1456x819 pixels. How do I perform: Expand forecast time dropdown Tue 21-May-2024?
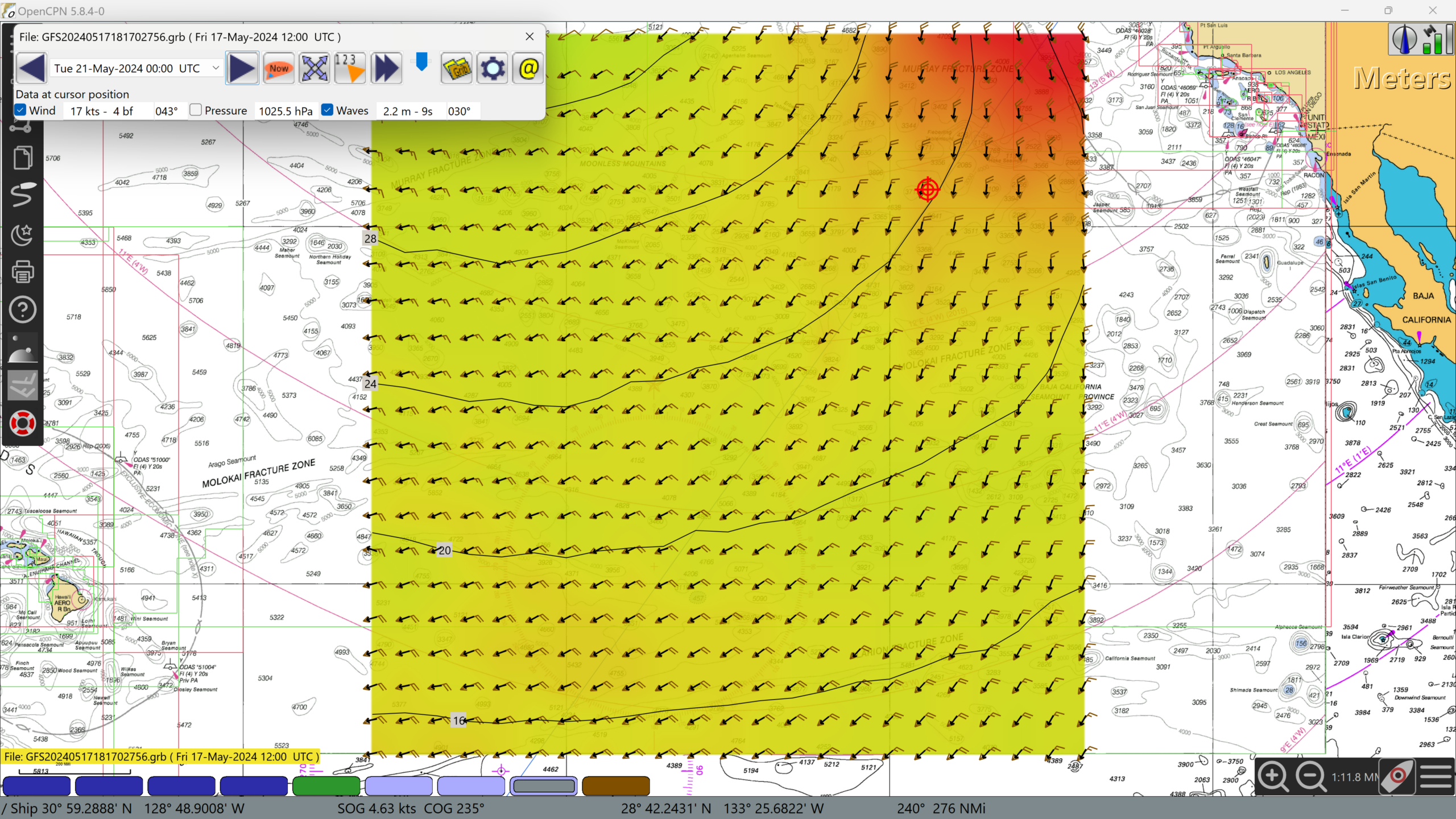click(x=216, y=68)
